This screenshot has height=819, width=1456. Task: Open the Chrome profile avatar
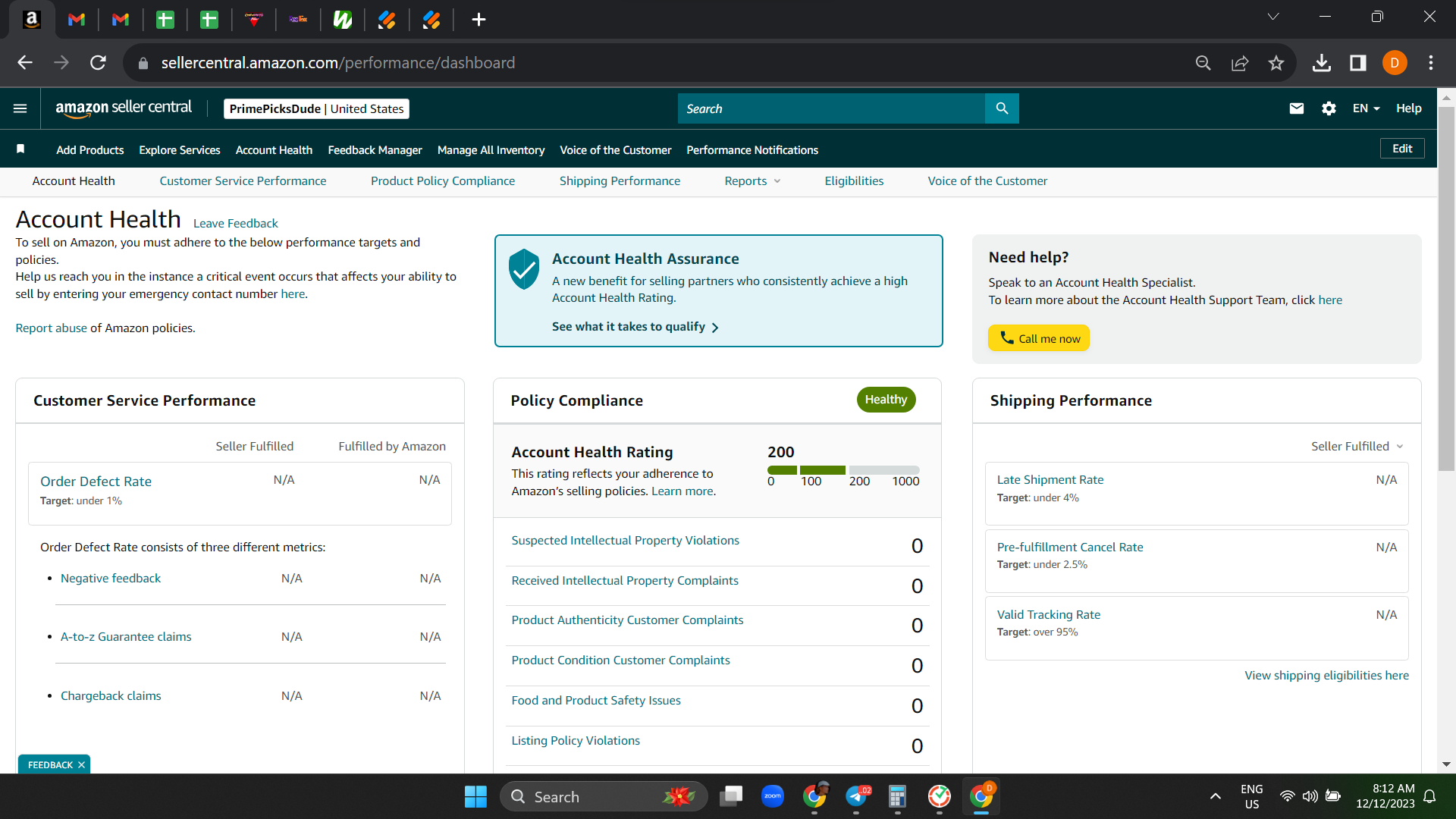(x=1395, y=63)
